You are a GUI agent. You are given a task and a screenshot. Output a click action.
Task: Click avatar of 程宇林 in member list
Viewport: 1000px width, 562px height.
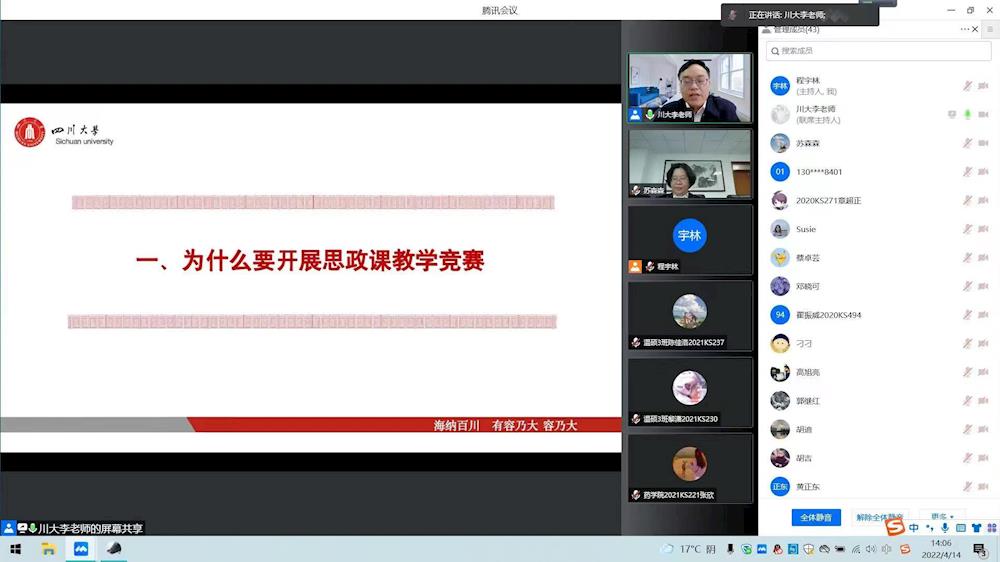click(780, 85)
